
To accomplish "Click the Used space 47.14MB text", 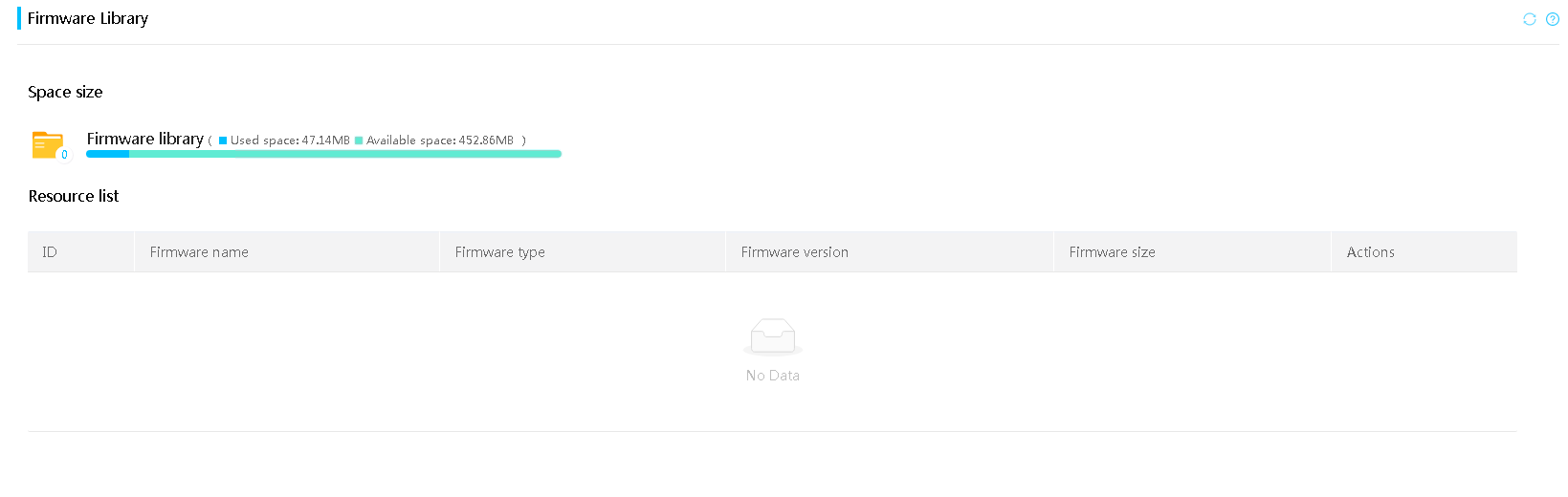I will 290,140.
